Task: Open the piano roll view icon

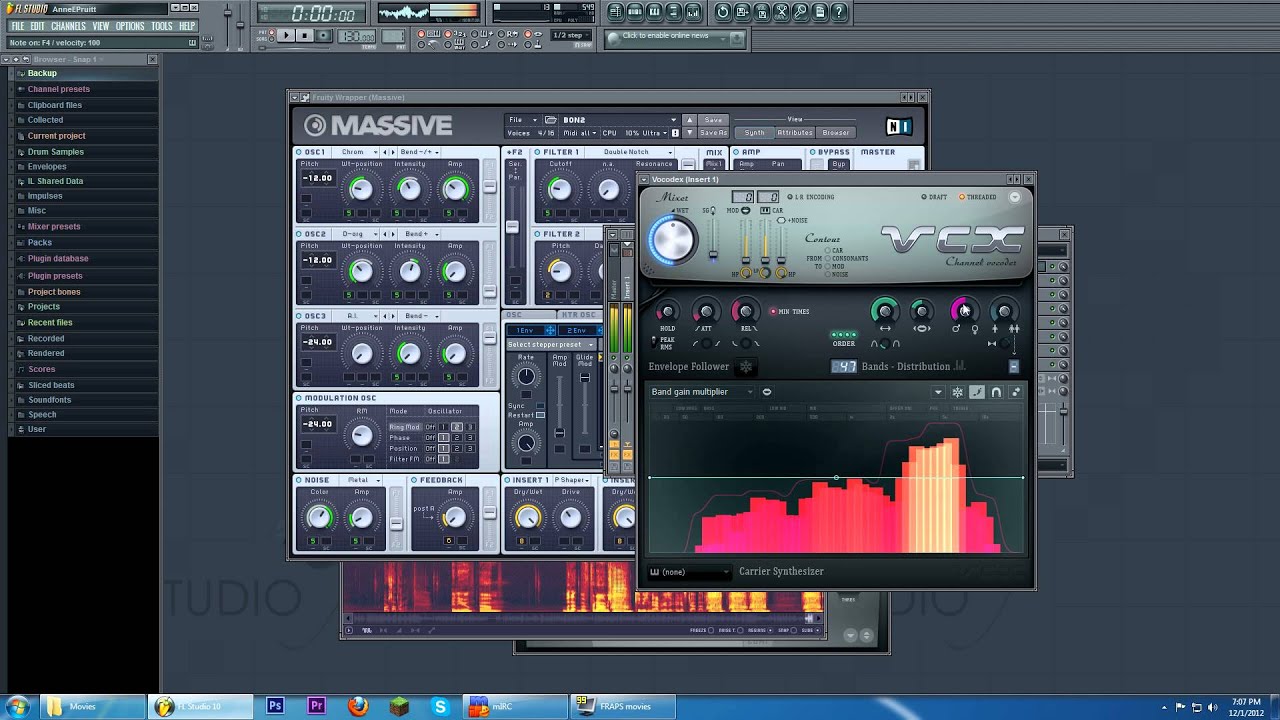Action: 654,12
